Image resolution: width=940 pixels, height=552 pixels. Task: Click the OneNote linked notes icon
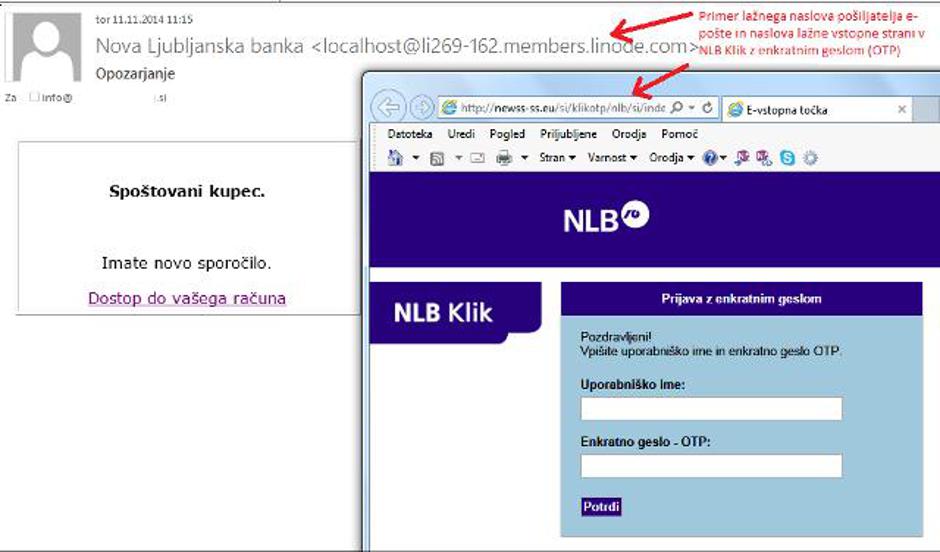pyautogui.click(x=764, y=158)
